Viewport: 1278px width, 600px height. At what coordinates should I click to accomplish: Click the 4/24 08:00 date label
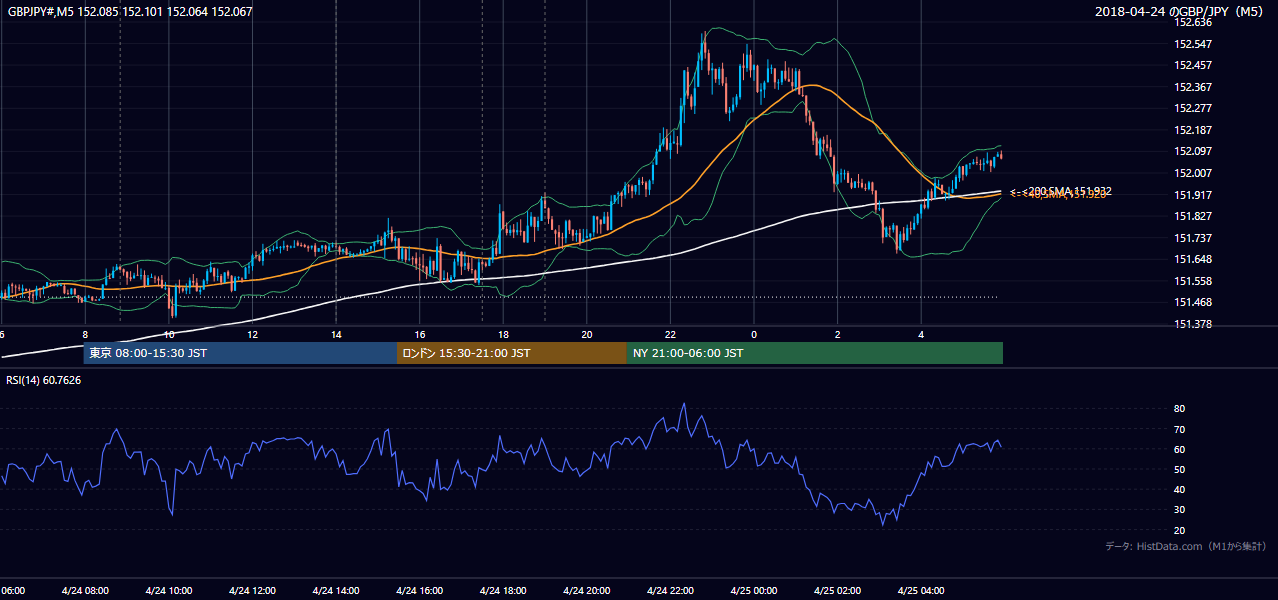[84, 591]
